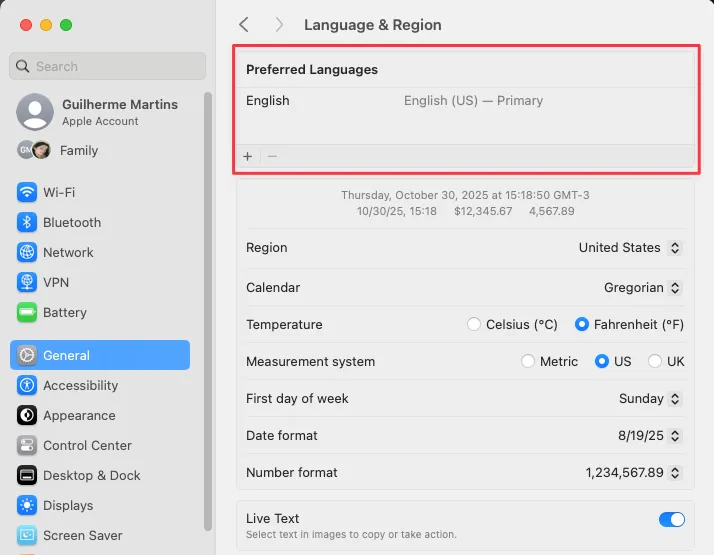This screenshot has height=555, width=714.
Task: Click the Temperature label
Action: pos(284,325)
